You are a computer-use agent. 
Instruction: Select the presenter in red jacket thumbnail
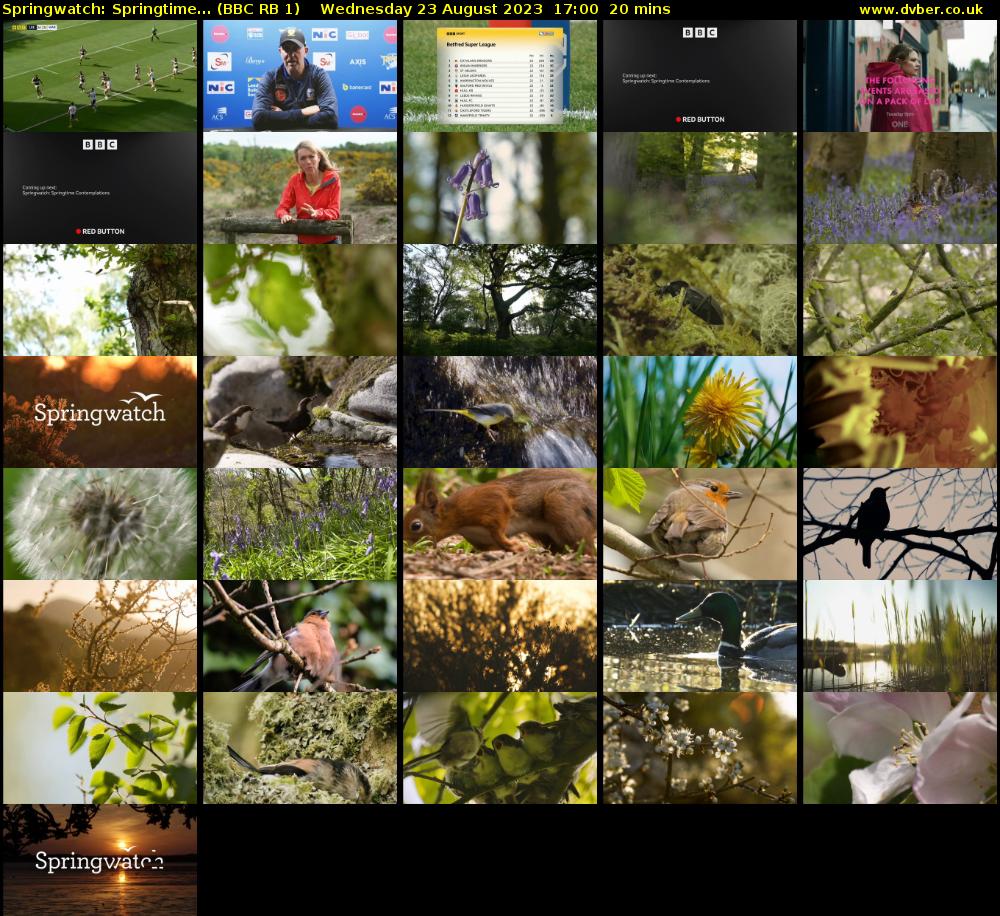[x=300, y=188]
